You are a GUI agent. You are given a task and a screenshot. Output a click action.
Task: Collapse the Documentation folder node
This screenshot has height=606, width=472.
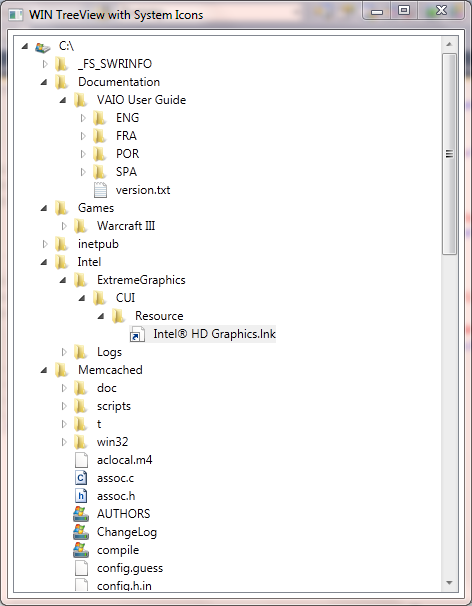click(44, 82)
